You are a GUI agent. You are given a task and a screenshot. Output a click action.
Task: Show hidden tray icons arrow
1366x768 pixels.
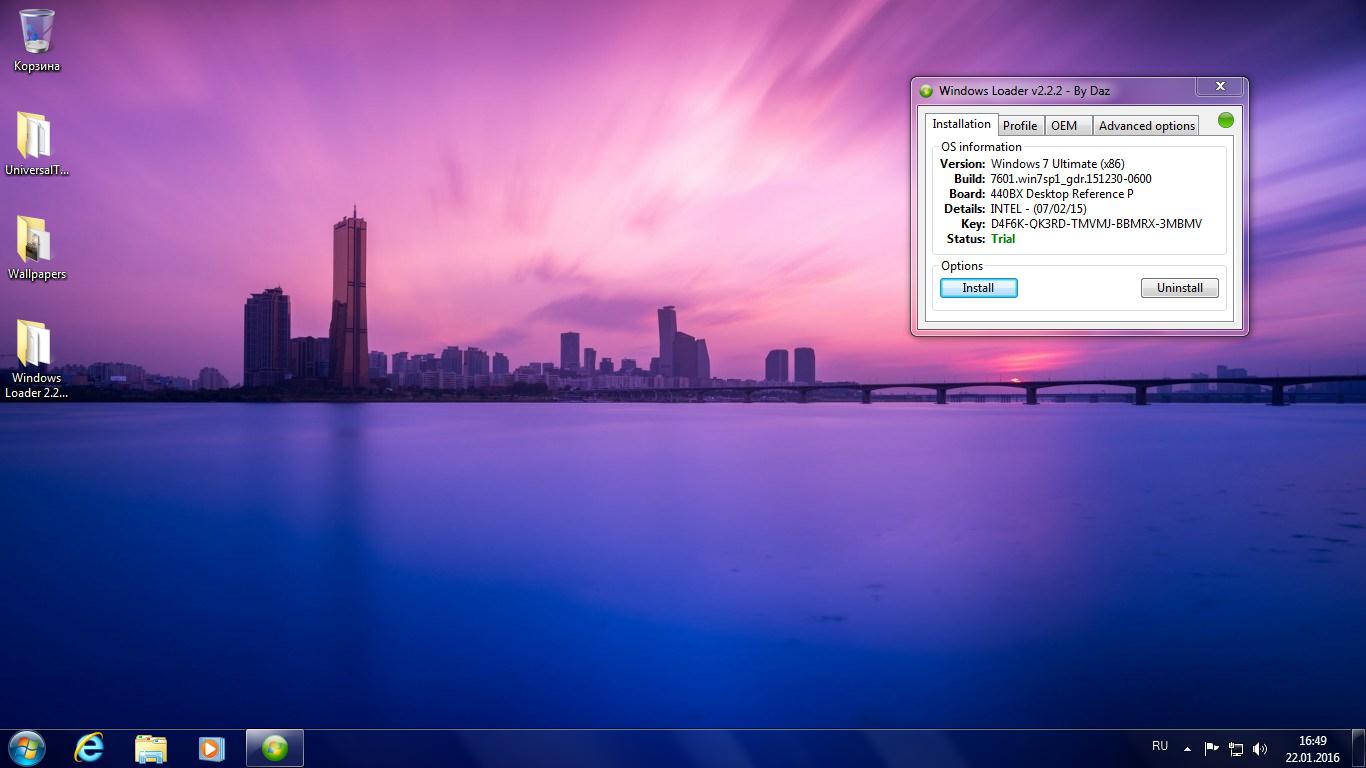[x=1187, y=748]
